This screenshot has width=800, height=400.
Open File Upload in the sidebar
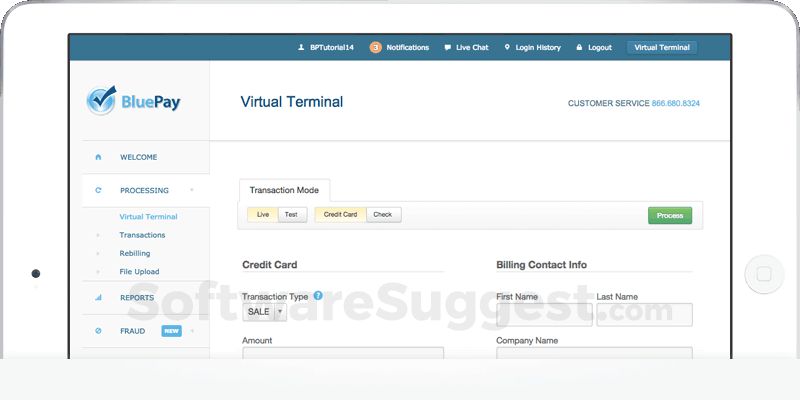139,271
